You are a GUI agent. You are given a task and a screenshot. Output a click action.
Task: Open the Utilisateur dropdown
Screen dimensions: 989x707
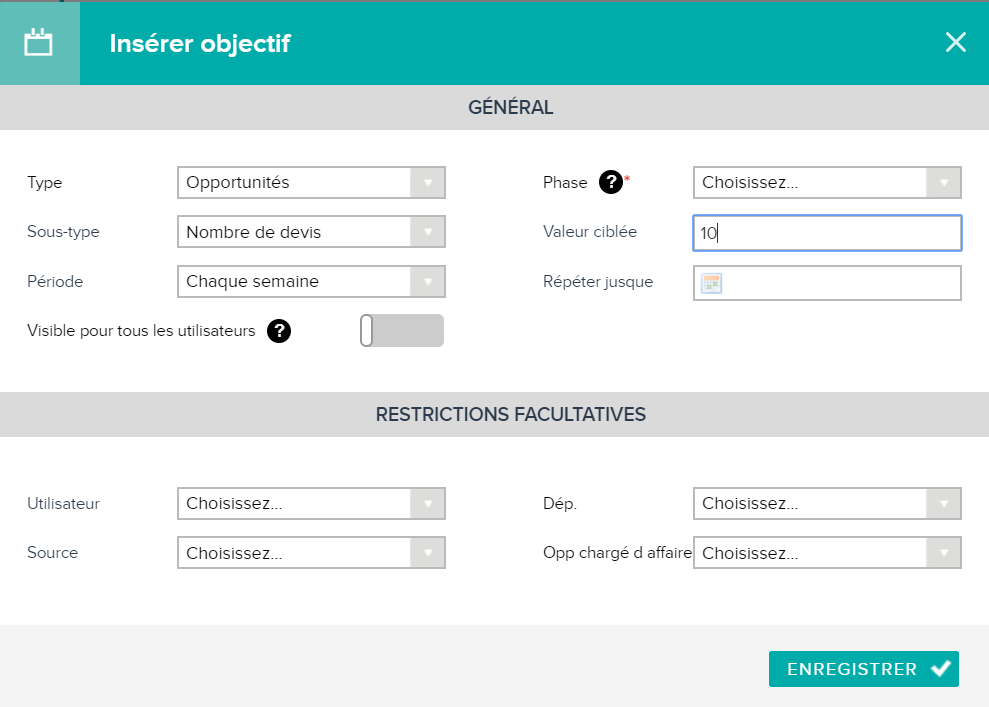[312, 503]
